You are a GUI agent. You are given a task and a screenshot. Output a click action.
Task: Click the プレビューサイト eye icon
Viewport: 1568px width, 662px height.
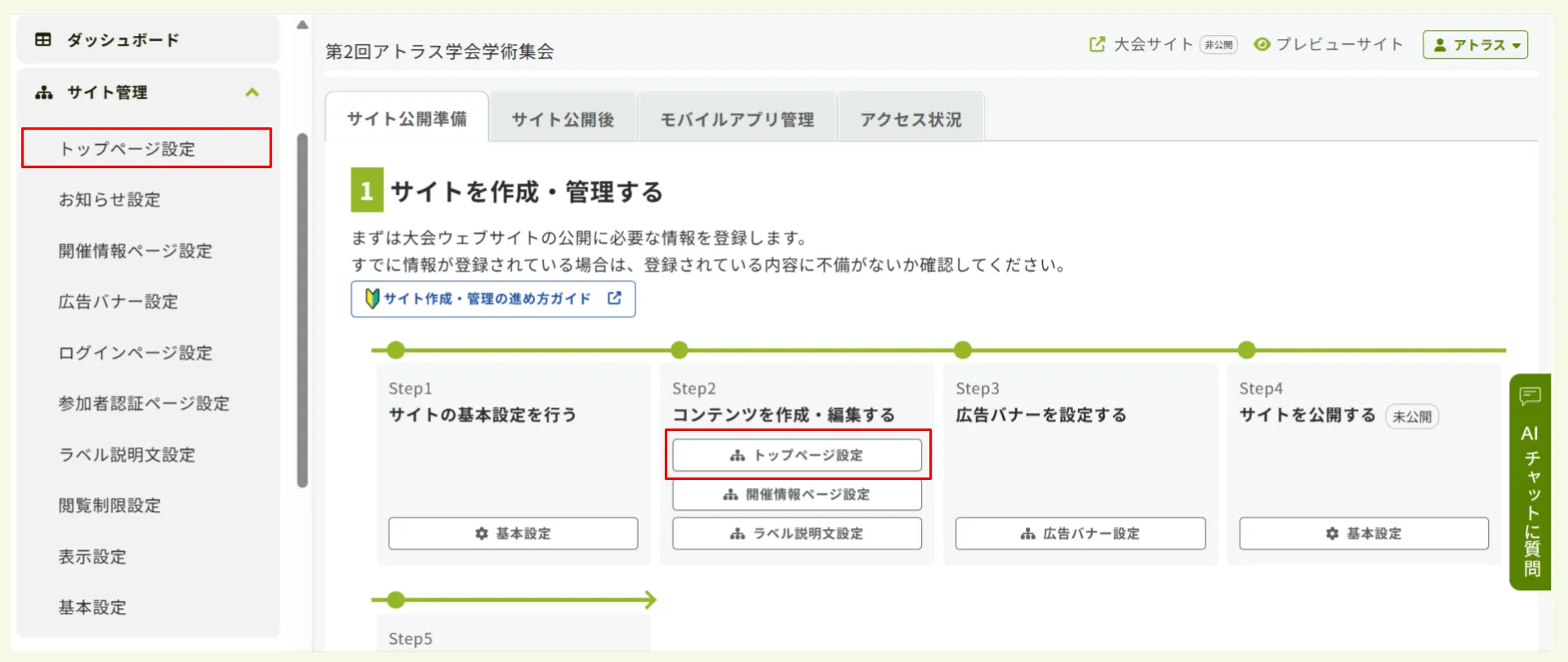(1262, 44)
